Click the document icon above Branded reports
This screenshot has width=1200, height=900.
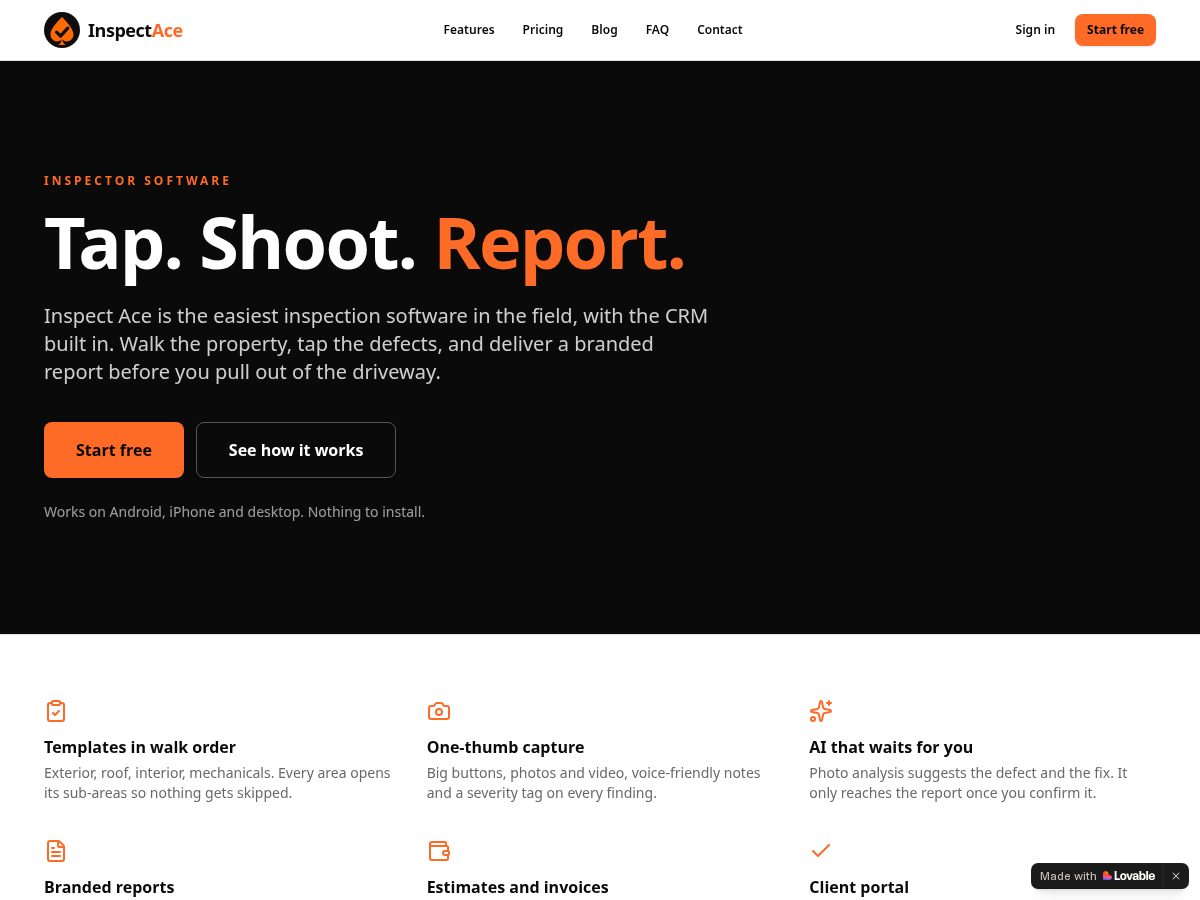coord(56,851)
